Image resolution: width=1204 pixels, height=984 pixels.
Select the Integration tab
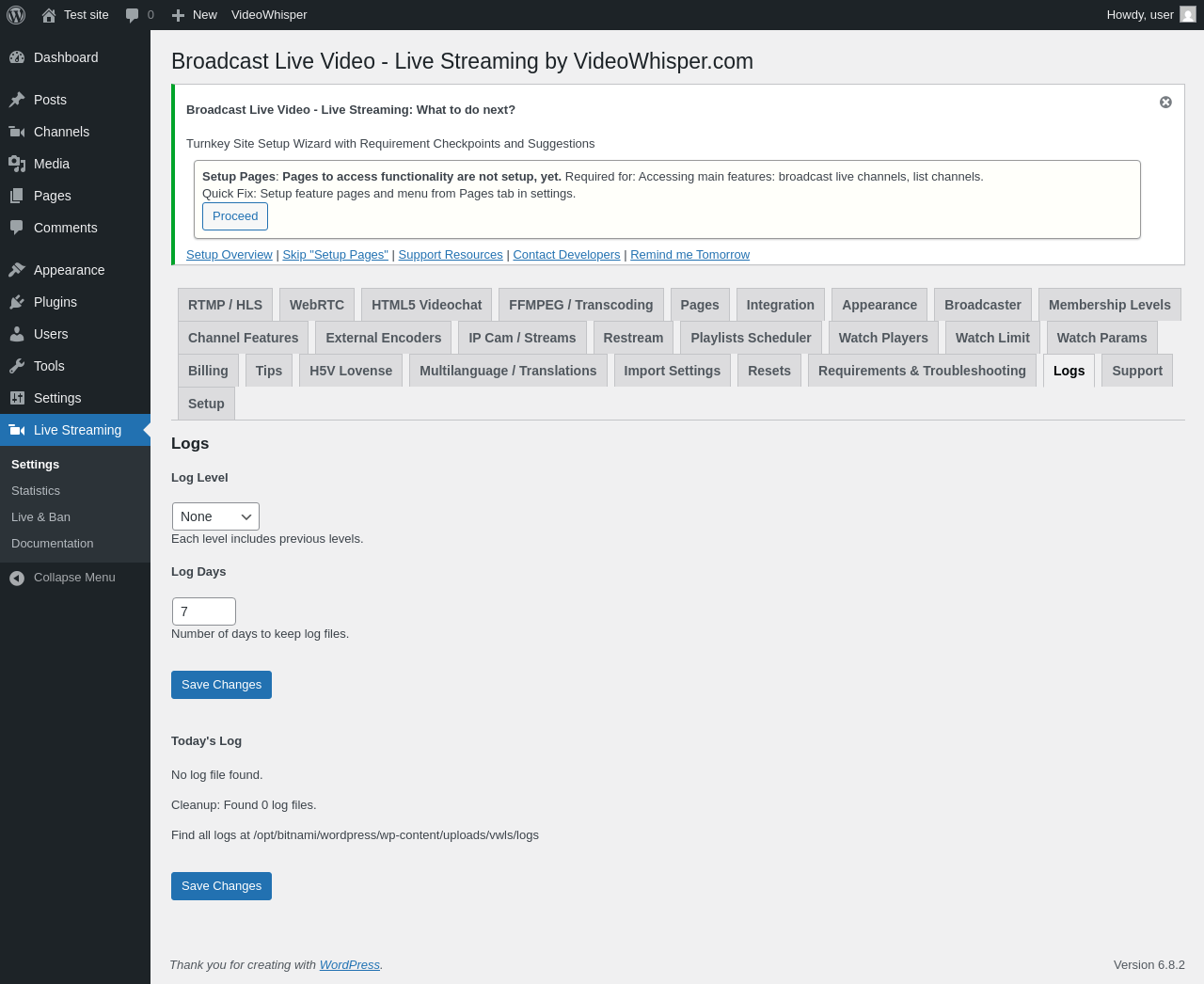[x=781, y=305]
